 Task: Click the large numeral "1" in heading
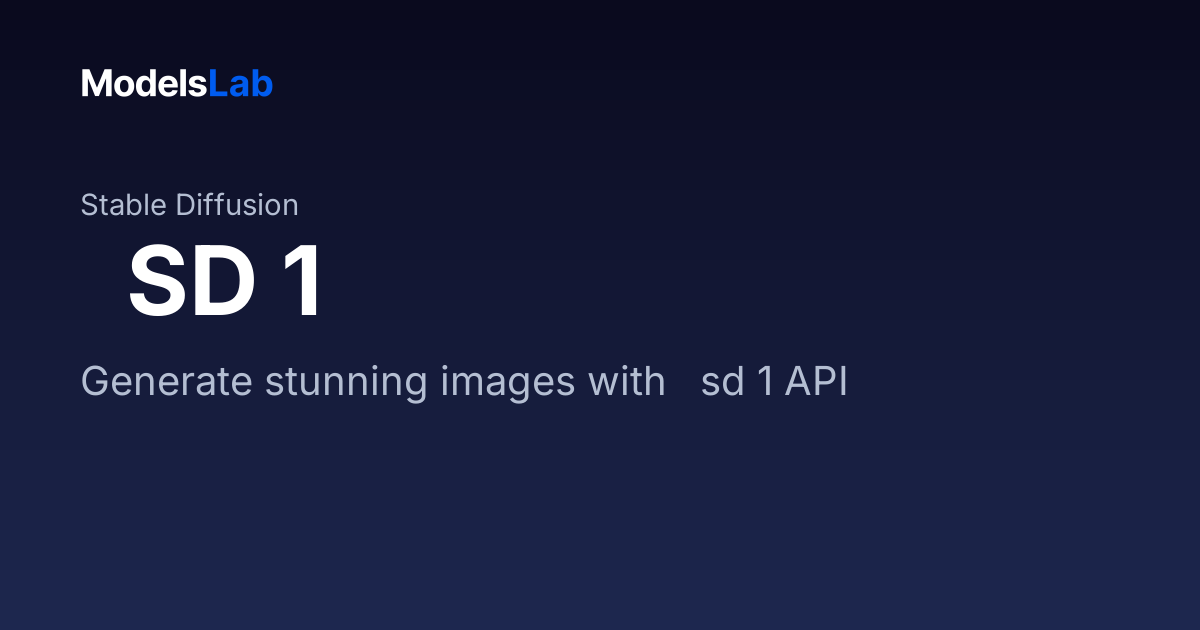coord(304,282)
